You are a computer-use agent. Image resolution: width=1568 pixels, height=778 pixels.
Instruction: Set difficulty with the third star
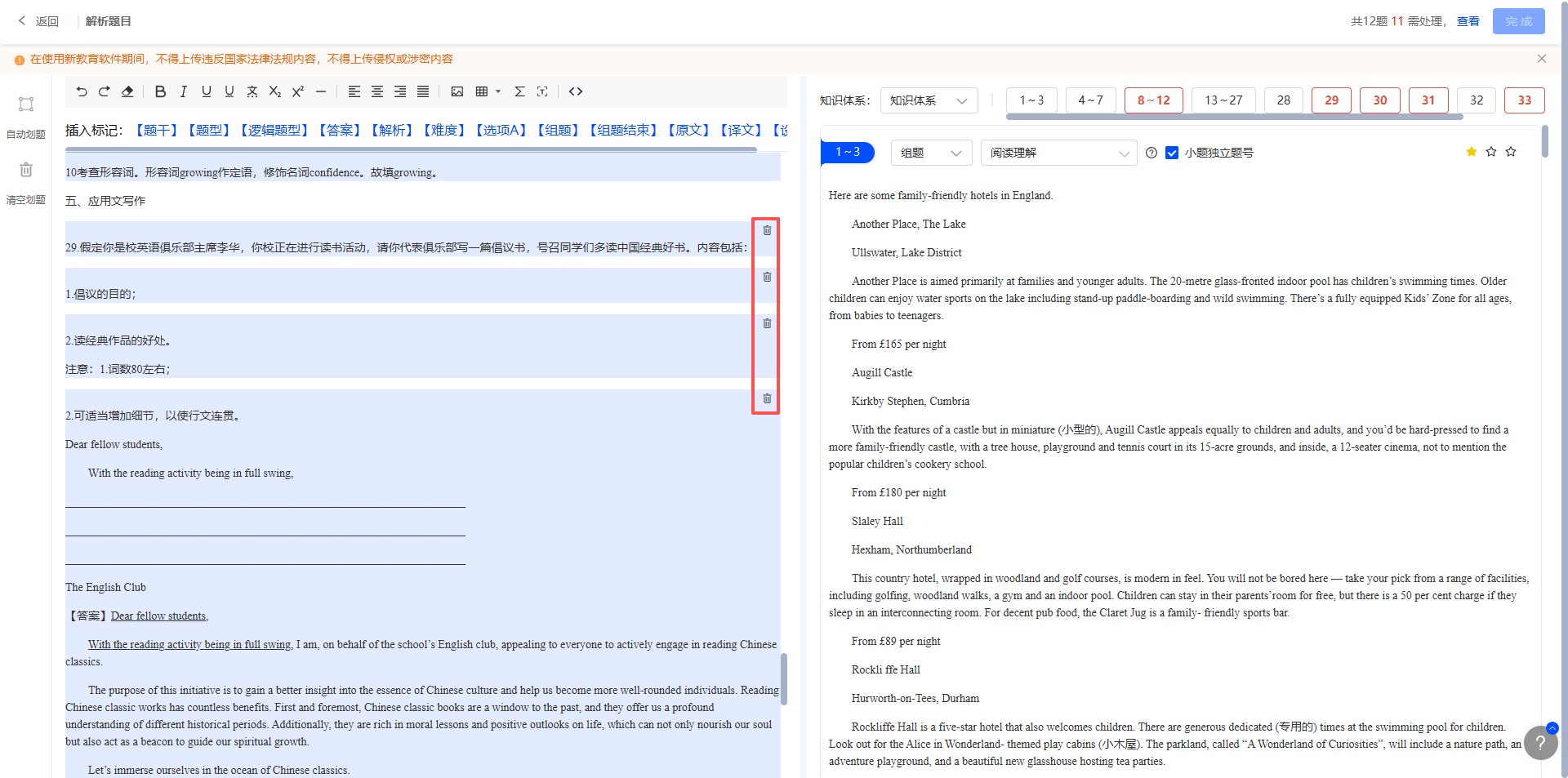coord(1511,152)
